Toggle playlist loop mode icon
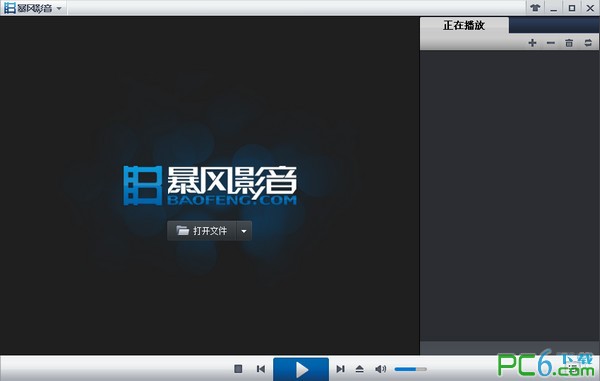600x381 pixels. tap(588, 42)
